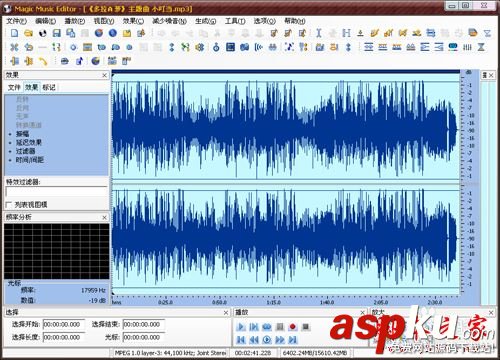This screenshot has height=360, width=500.
Task: Open the 减少噪音(N) menu
Action: pyautogui.click(x=169, y=21)
